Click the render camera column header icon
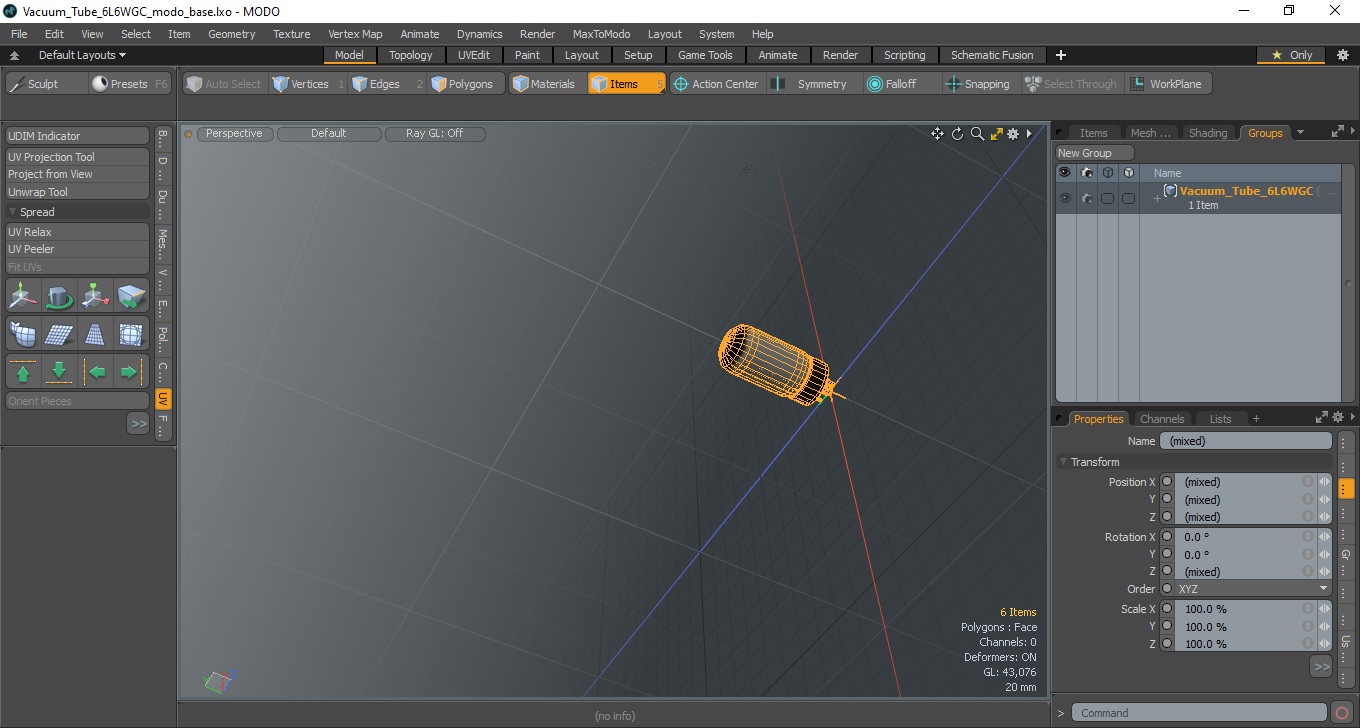This screenshot has height=728, width=1360. click(x=1086, y=173)
